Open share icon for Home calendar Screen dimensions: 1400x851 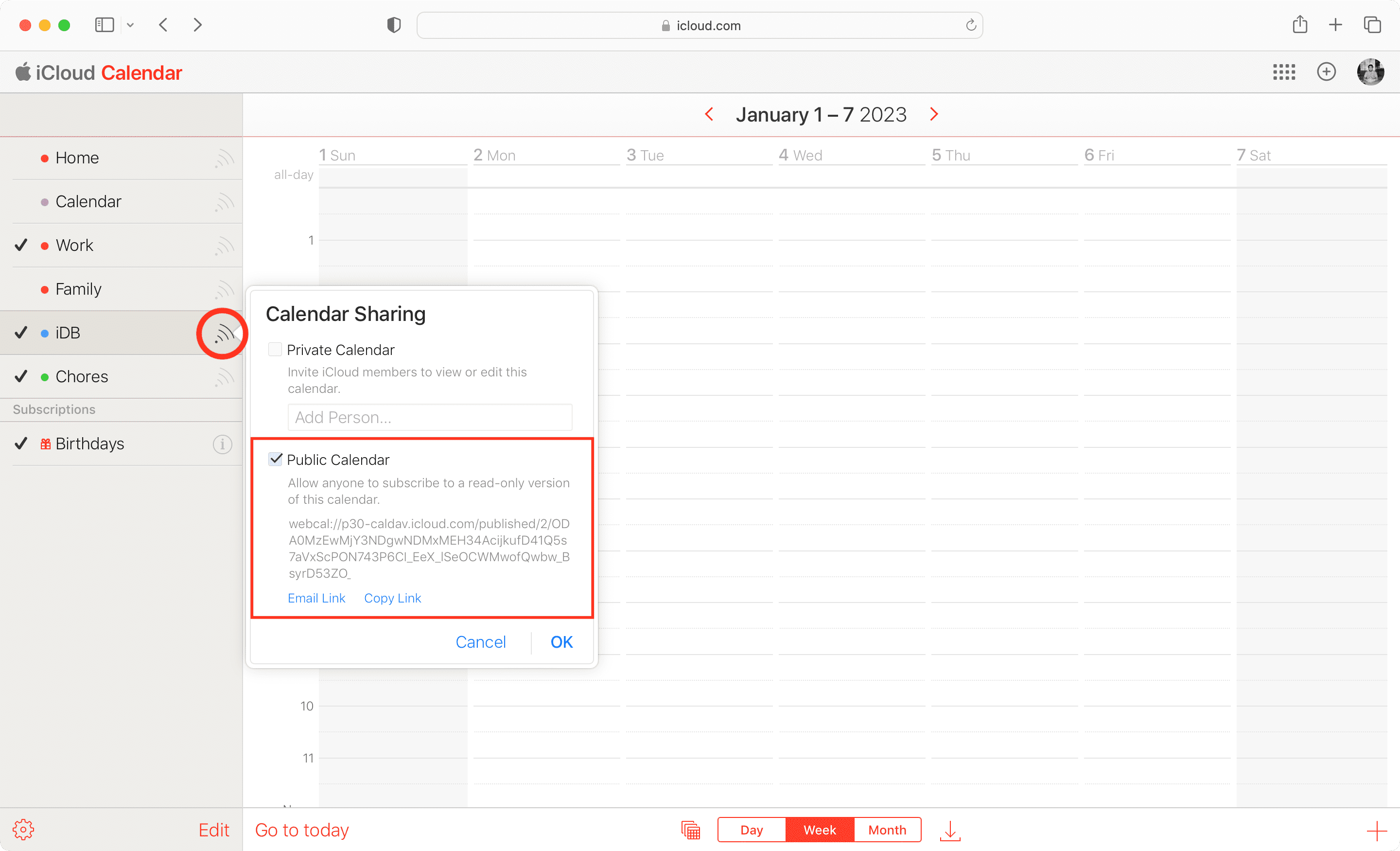(x=224, y=158)
